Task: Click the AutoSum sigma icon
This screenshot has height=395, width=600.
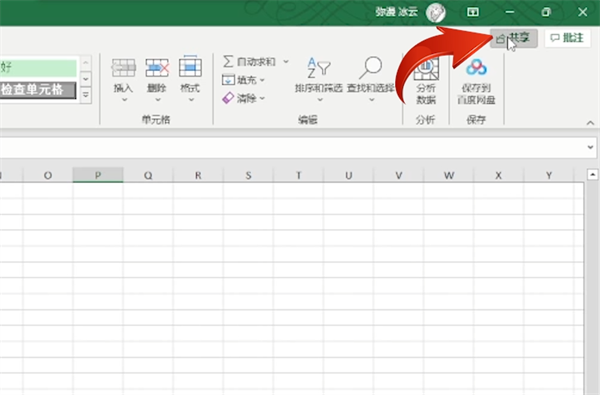Action: (x=228, y=61)
